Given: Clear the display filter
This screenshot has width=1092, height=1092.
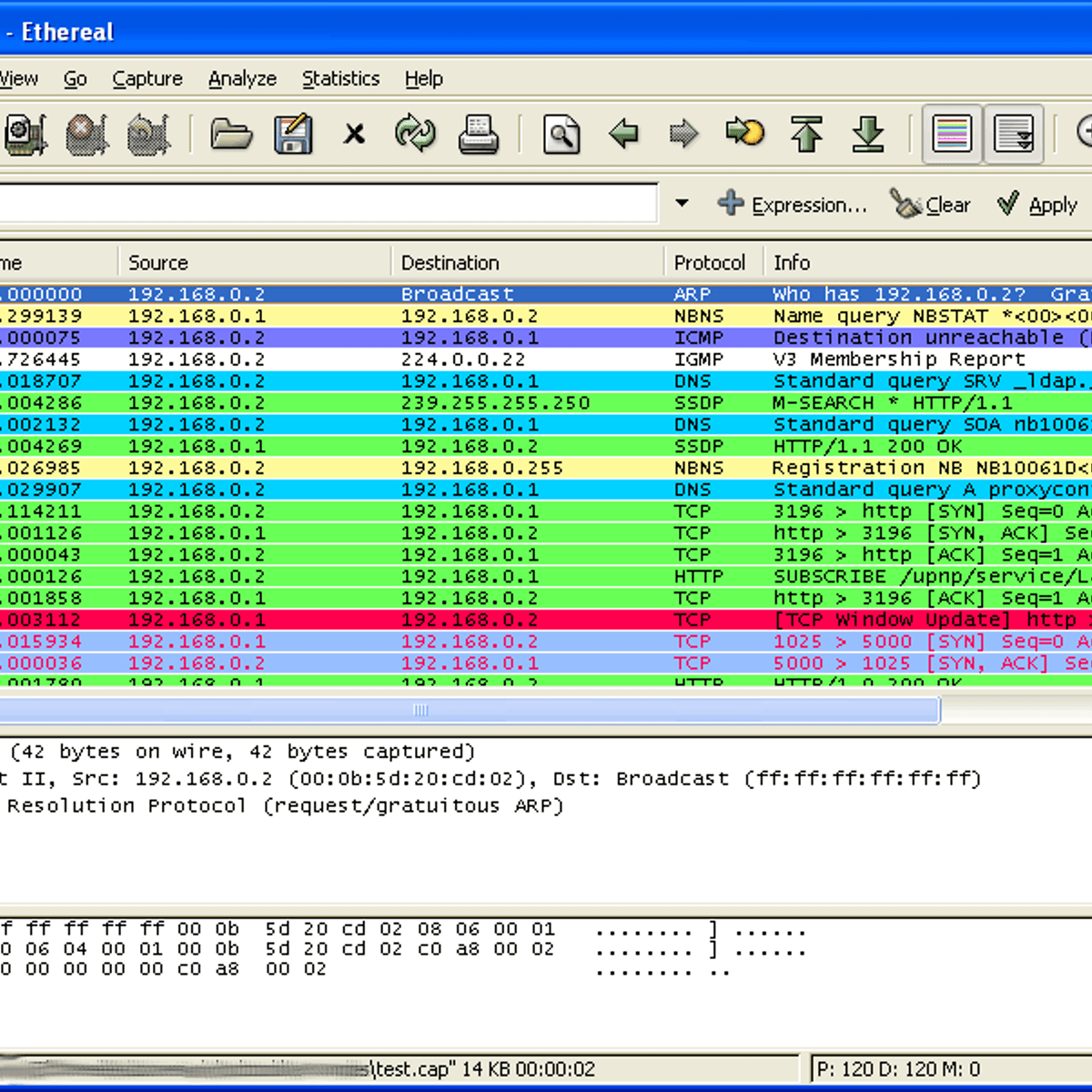Looking at the screenshot, I should 931,205.
